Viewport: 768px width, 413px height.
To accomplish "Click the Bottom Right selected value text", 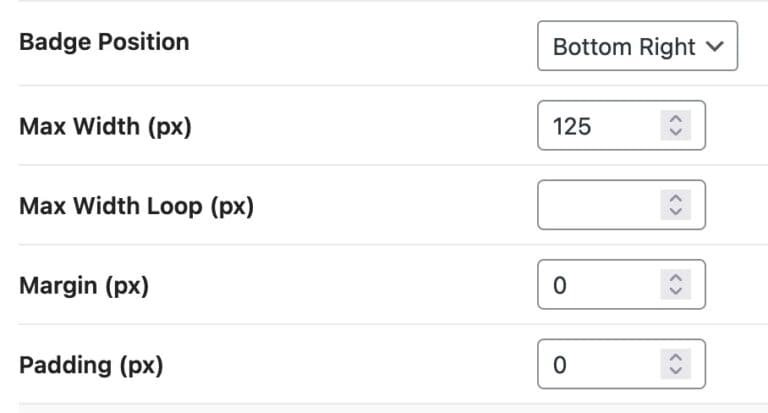I will tap(624, 47).
